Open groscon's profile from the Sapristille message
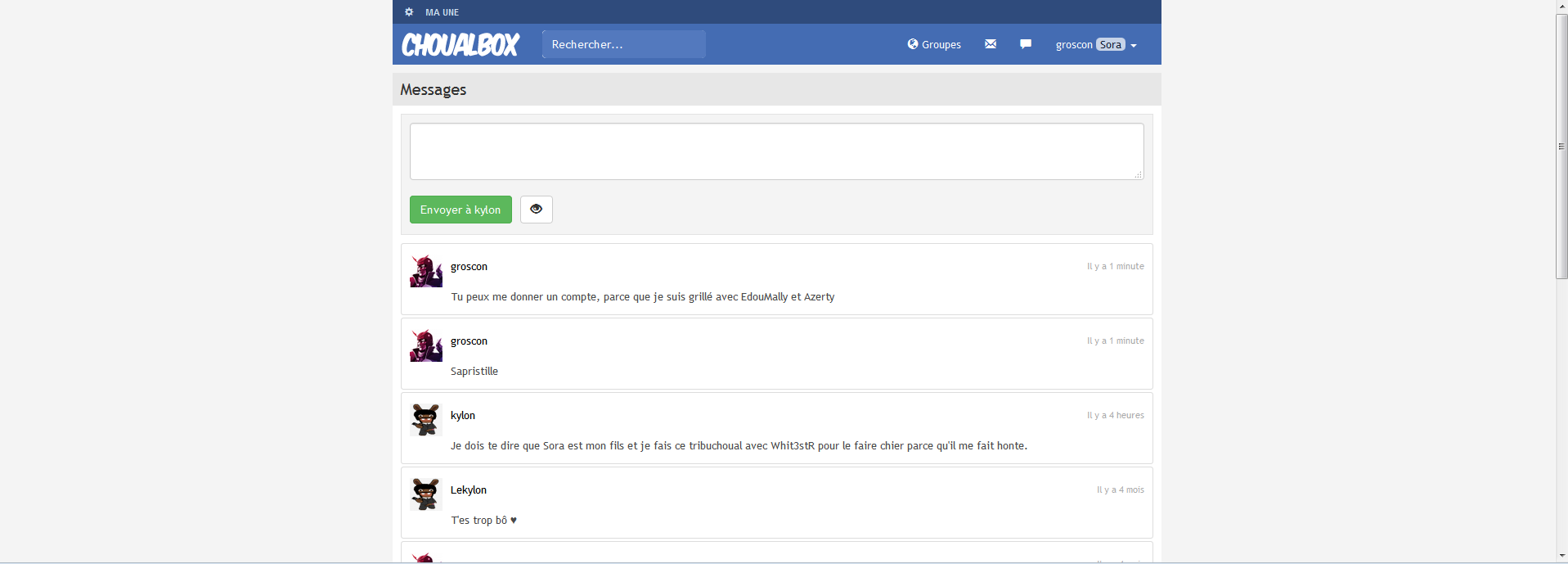The width and height of the screenshot is (1568, 564). coord(469,341)
